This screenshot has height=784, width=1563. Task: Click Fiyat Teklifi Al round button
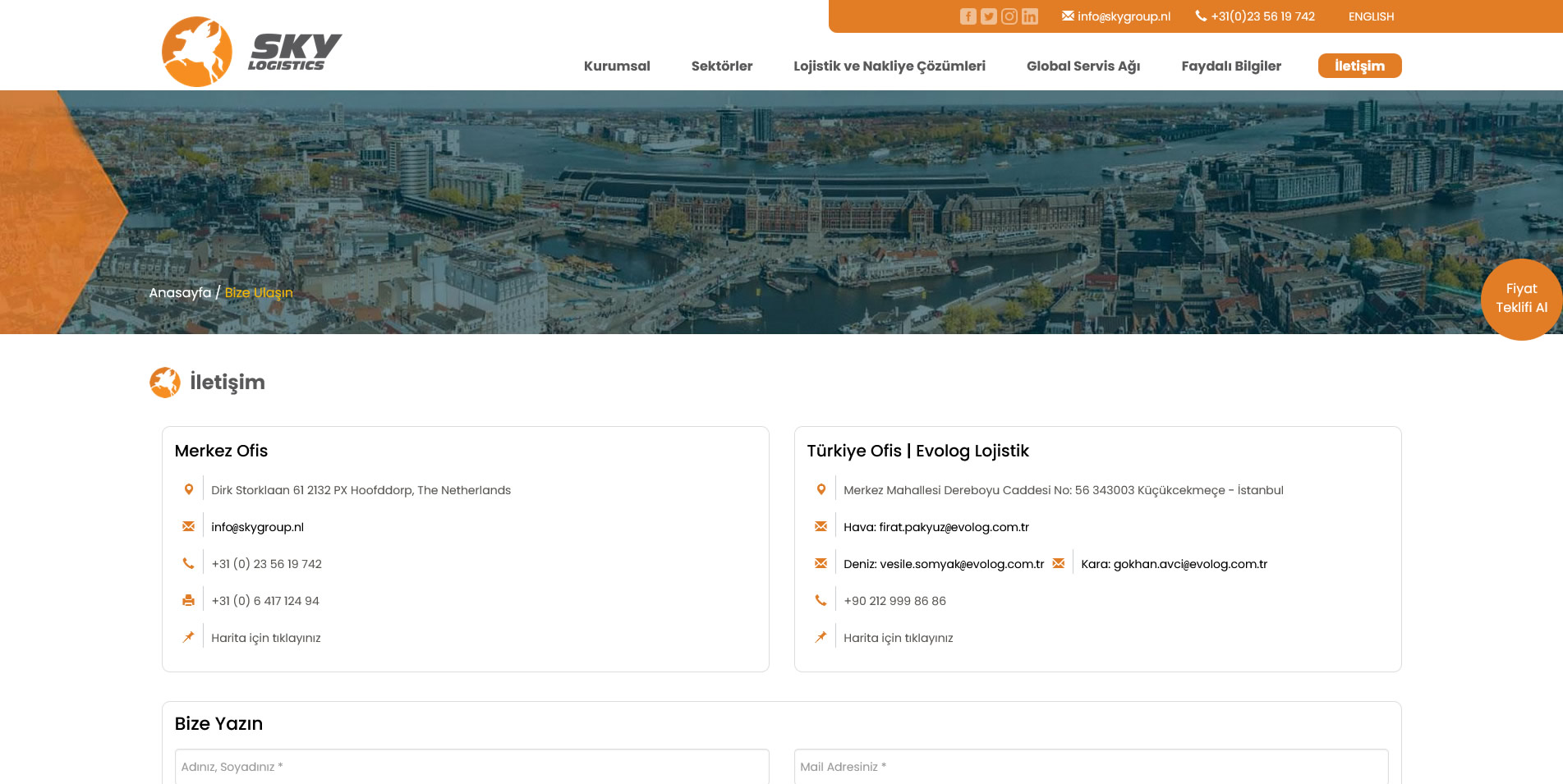coord(1521,299)
